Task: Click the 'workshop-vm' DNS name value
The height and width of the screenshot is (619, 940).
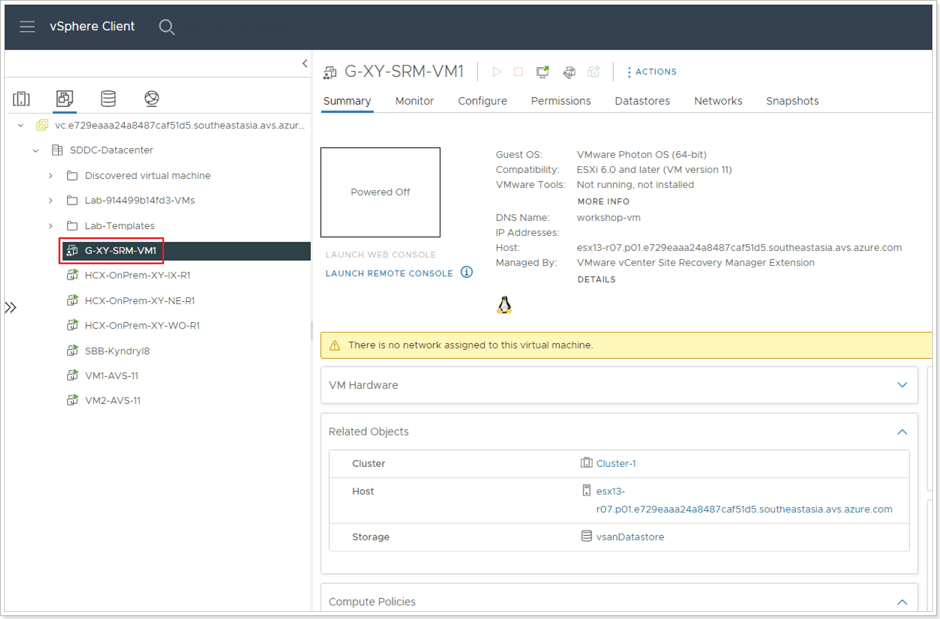Action: pos(608,218)
